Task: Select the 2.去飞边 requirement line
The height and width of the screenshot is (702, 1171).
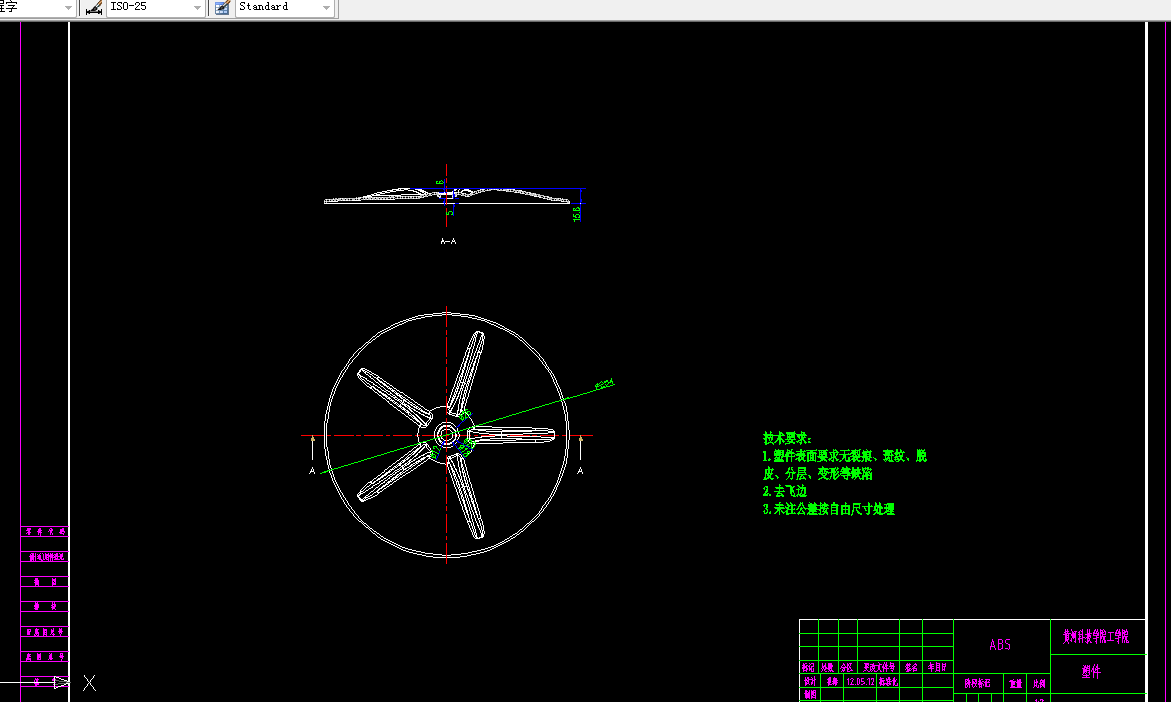Action: coord(784,491)
